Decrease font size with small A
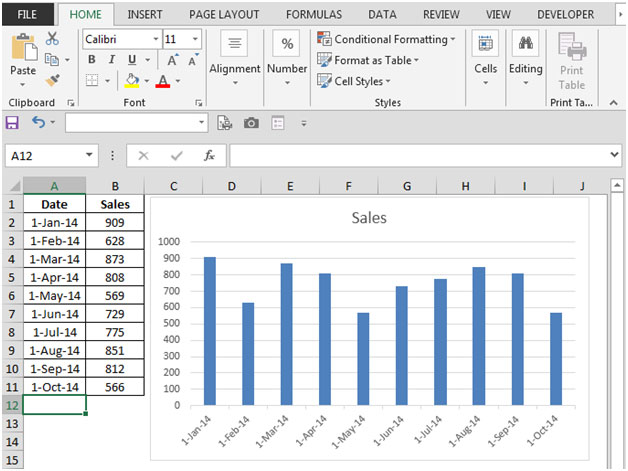 193,60
